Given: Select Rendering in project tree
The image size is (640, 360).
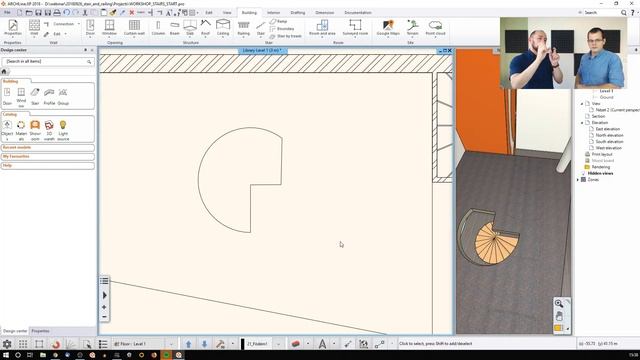Looking at the screenshot, I should coord(600,167).
